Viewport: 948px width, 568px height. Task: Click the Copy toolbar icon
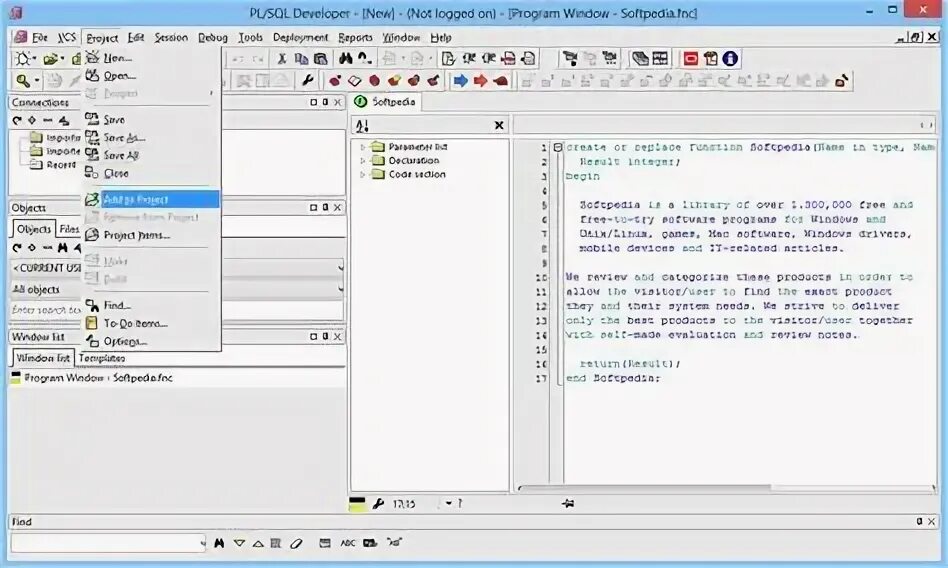coord(301,59)
